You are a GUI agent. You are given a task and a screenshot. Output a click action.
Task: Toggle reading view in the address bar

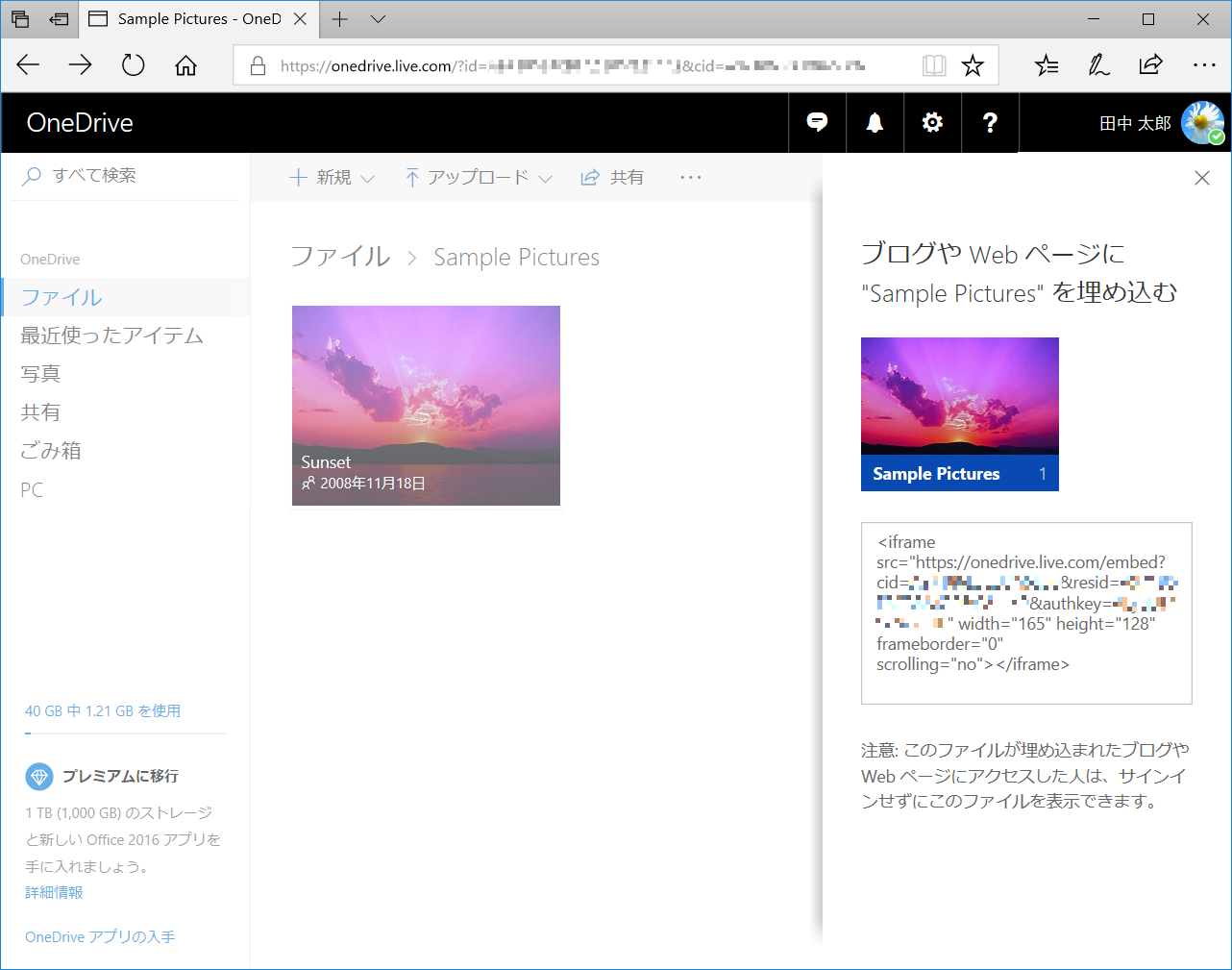pyautogui.click(x=932, y=64)
